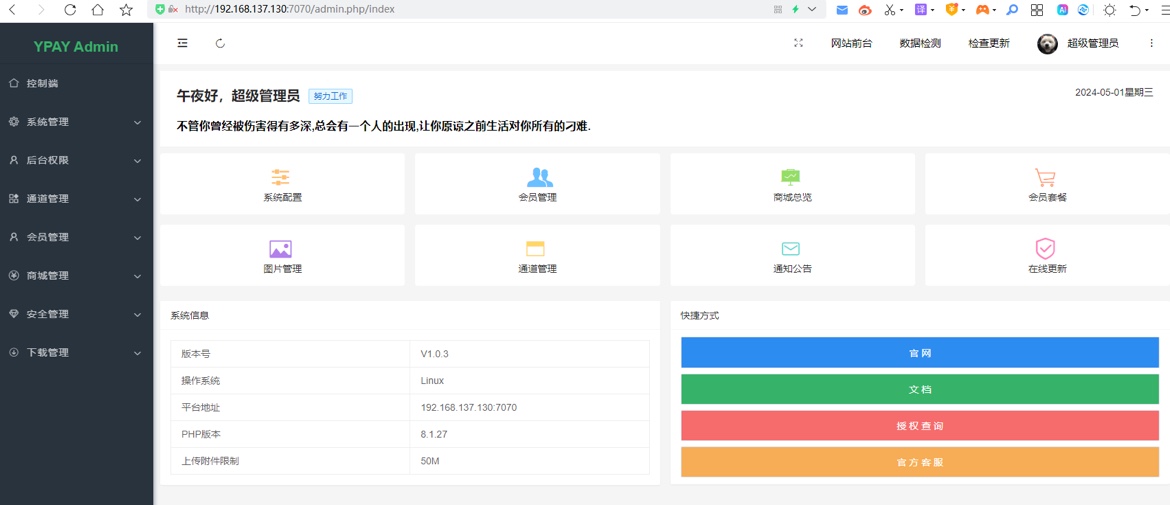Open the 超级管理员 avatar menu
The image size is (1170, 505).
pos(1079,43)
